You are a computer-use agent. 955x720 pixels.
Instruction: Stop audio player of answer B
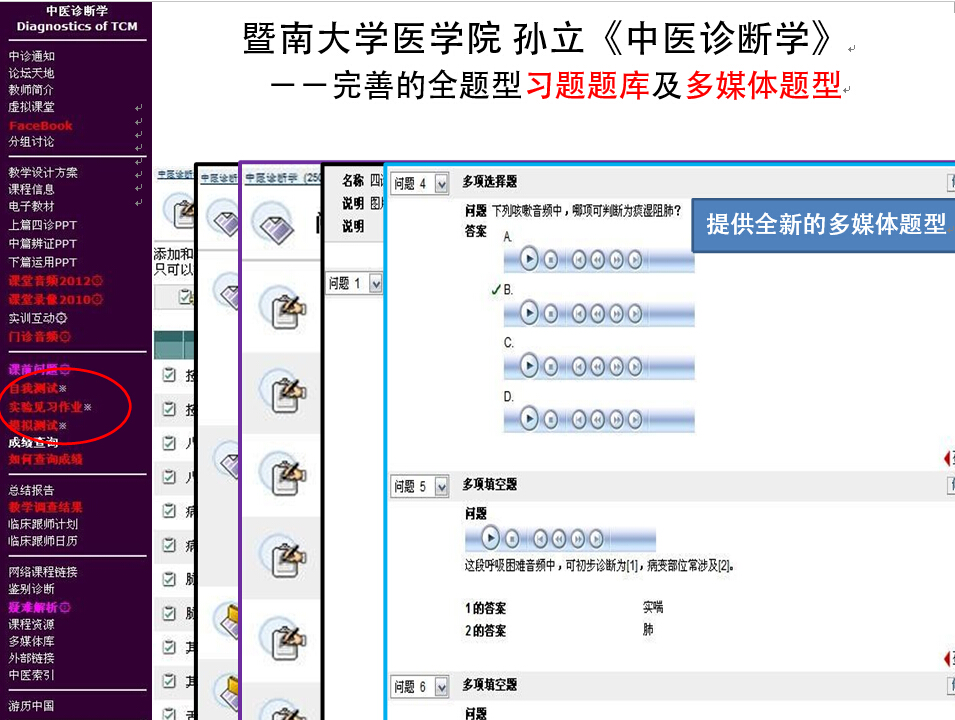(551, 314)
